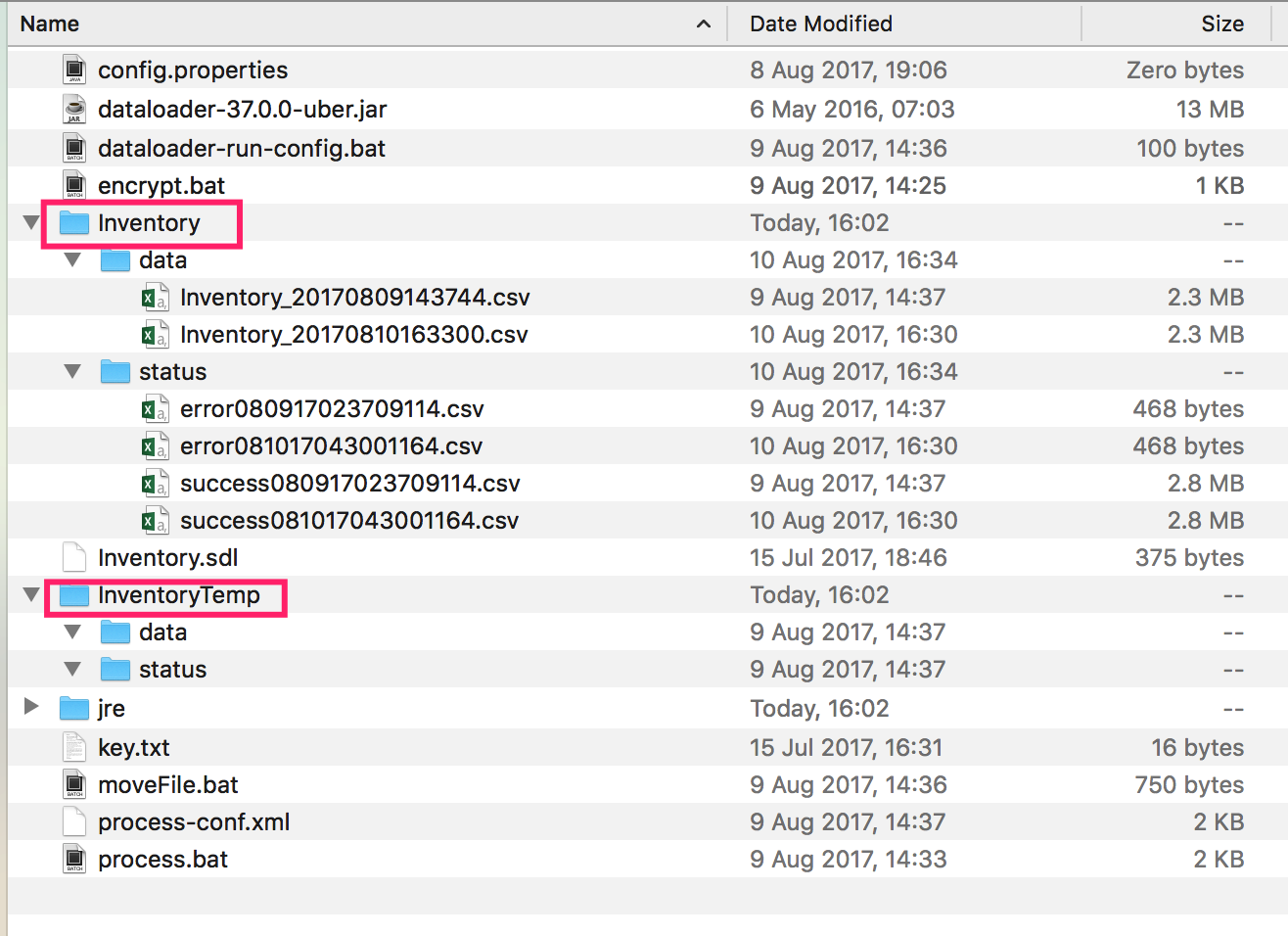Click the file name "Inventory.sdl"
1288x936 pixels.
pyautogui.click(x=168, y=558)
